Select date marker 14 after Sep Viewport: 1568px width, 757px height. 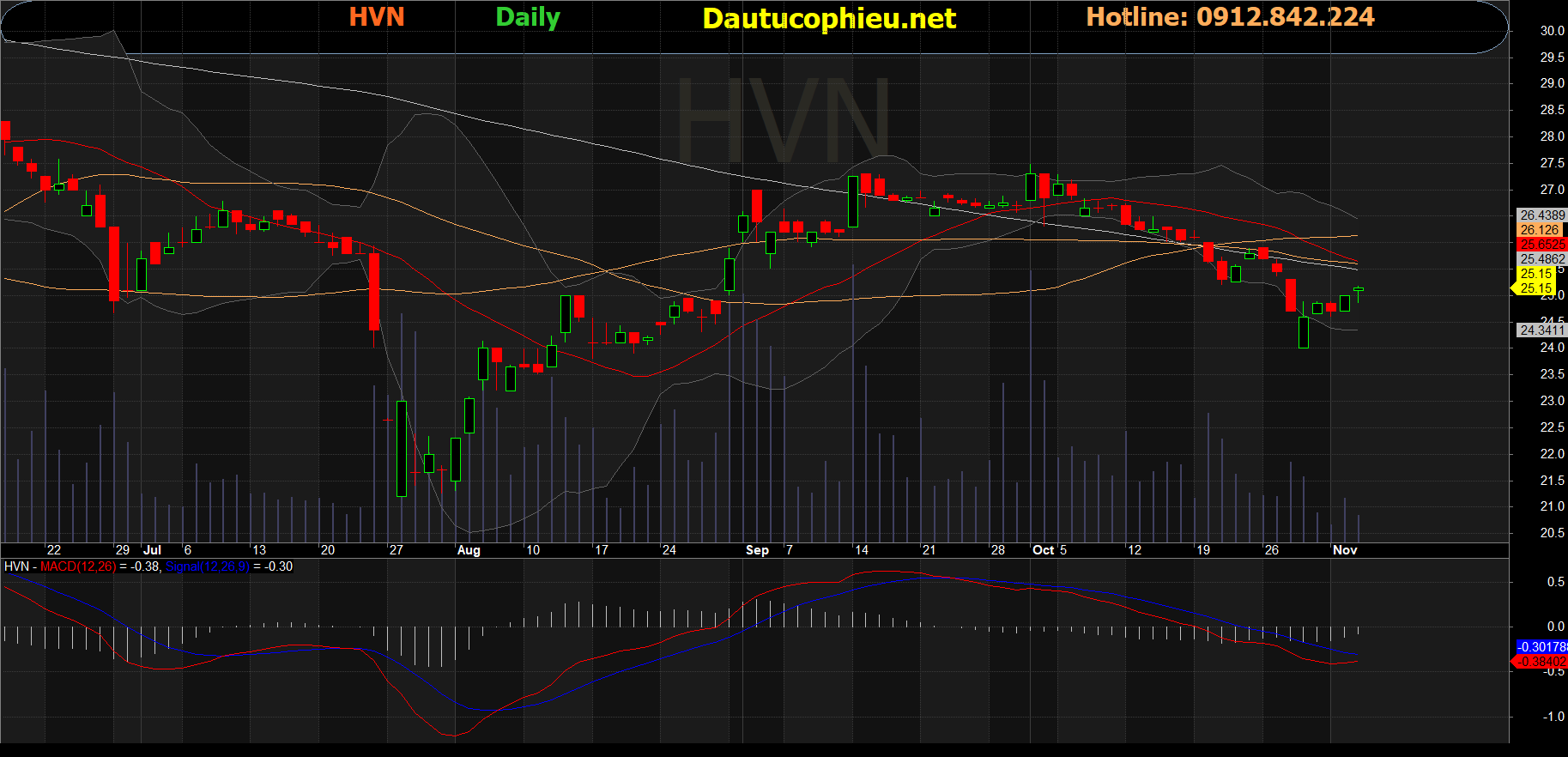click(x=861, y=550)
